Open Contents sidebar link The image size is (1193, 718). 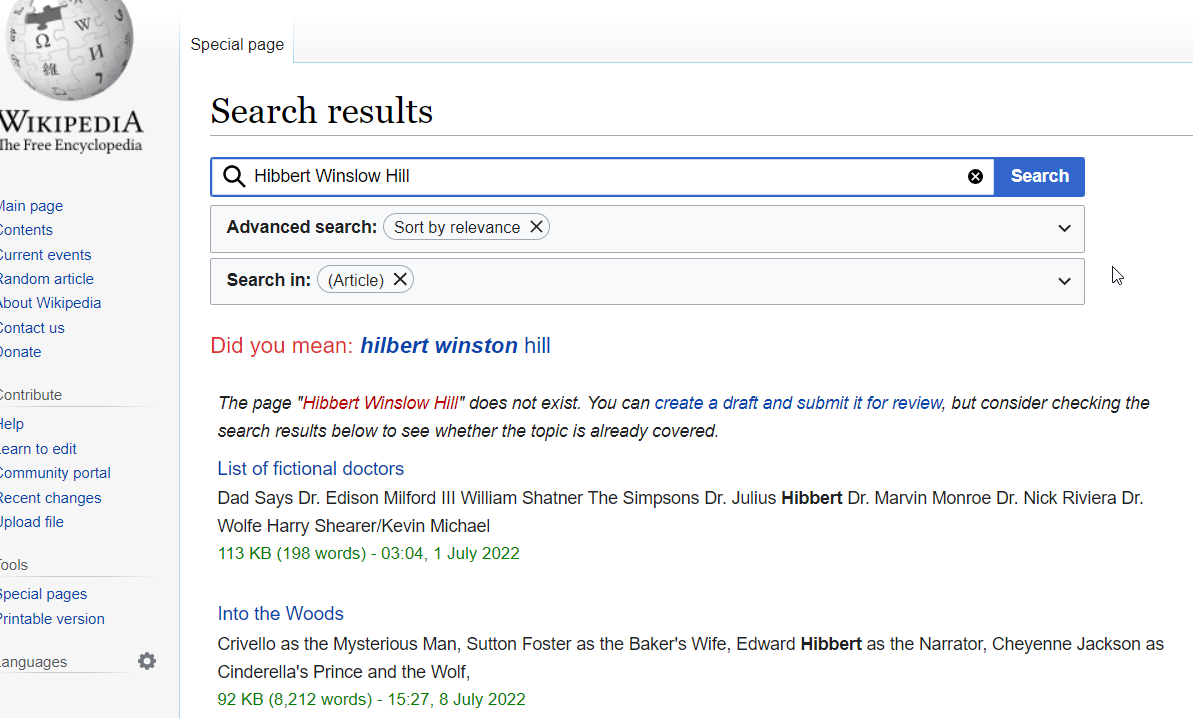click(26, 230)
